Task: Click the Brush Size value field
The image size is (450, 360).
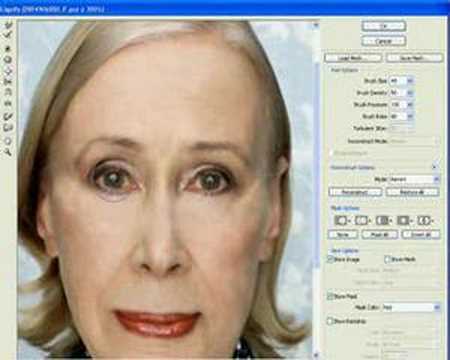Action: point(398,81)
